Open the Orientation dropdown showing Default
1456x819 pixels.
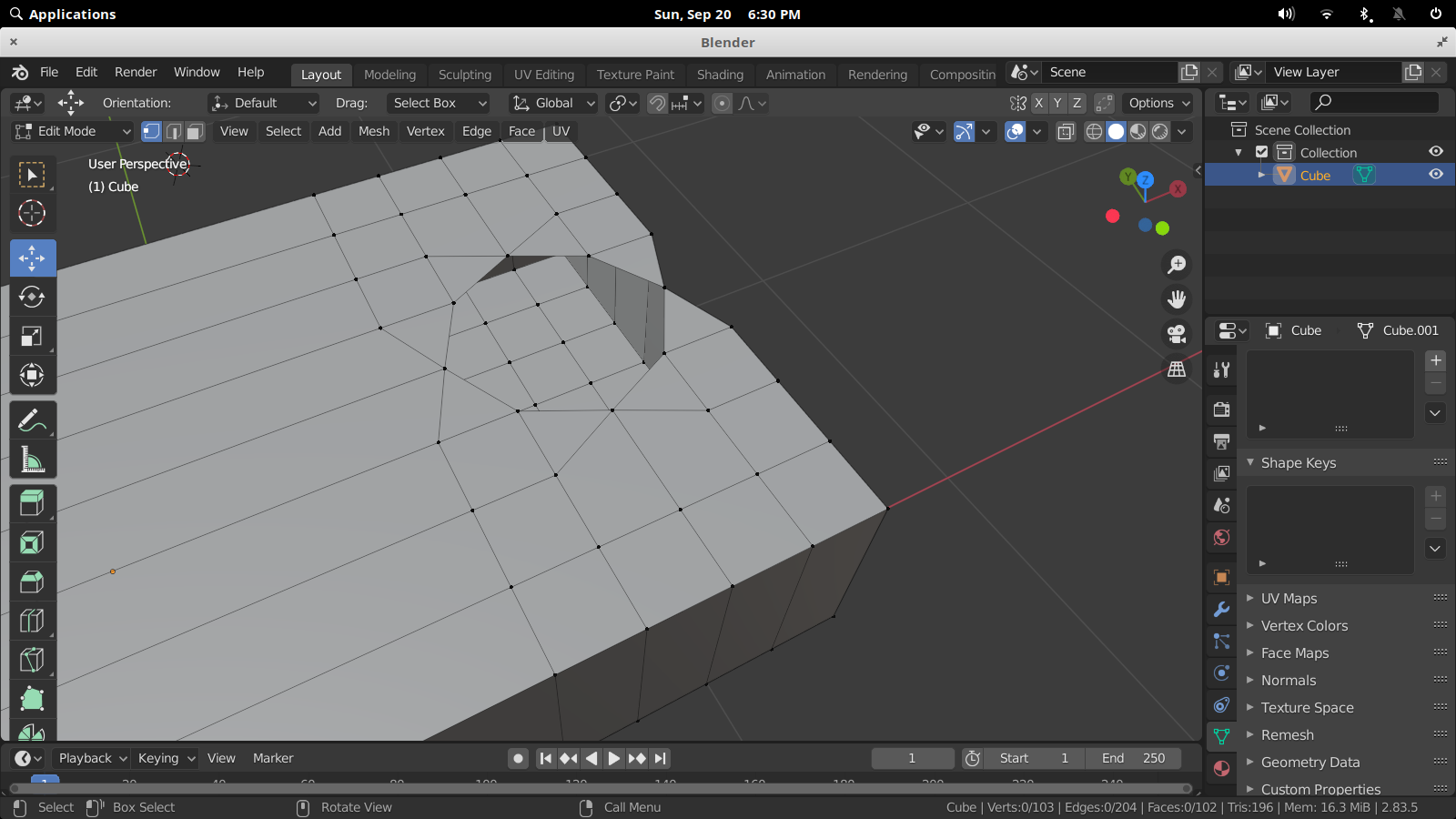coord(263,103)
